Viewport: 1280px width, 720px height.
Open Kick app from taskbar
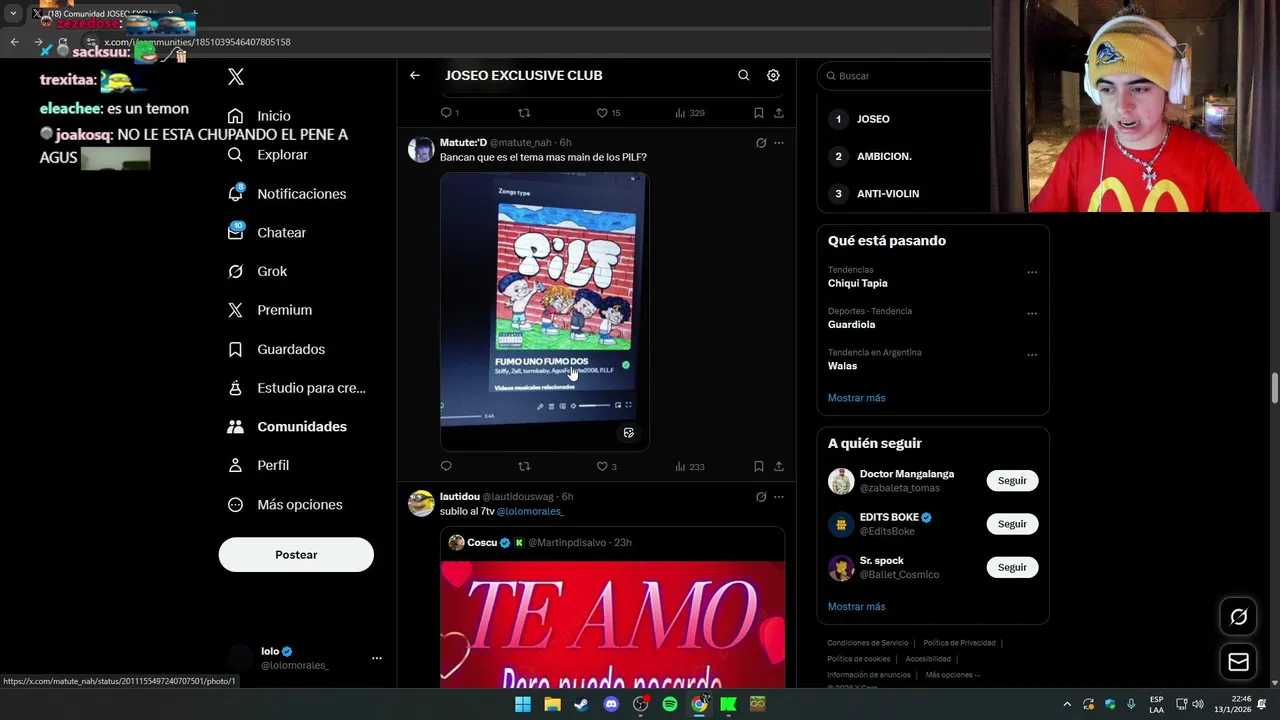click(x=728, y=704)
